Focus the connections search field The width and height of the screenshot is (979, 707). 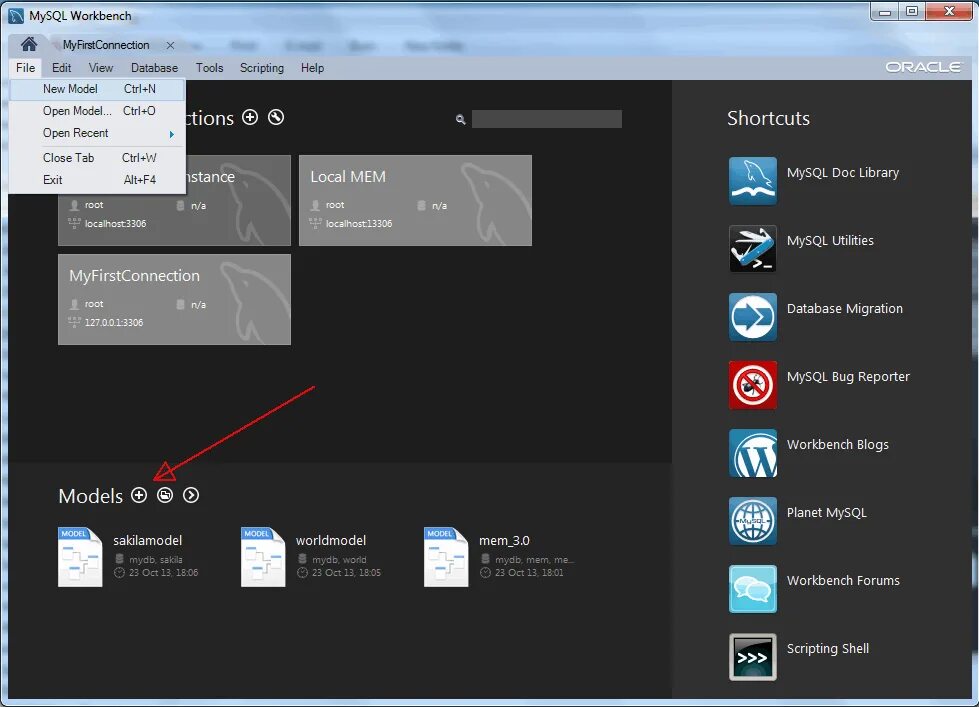pos(546,119)
